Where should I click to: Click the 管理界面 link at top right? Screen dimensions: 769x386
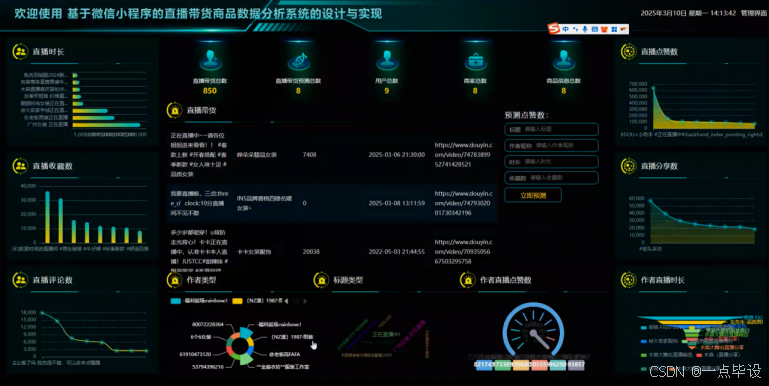click(x=753, y=13)
